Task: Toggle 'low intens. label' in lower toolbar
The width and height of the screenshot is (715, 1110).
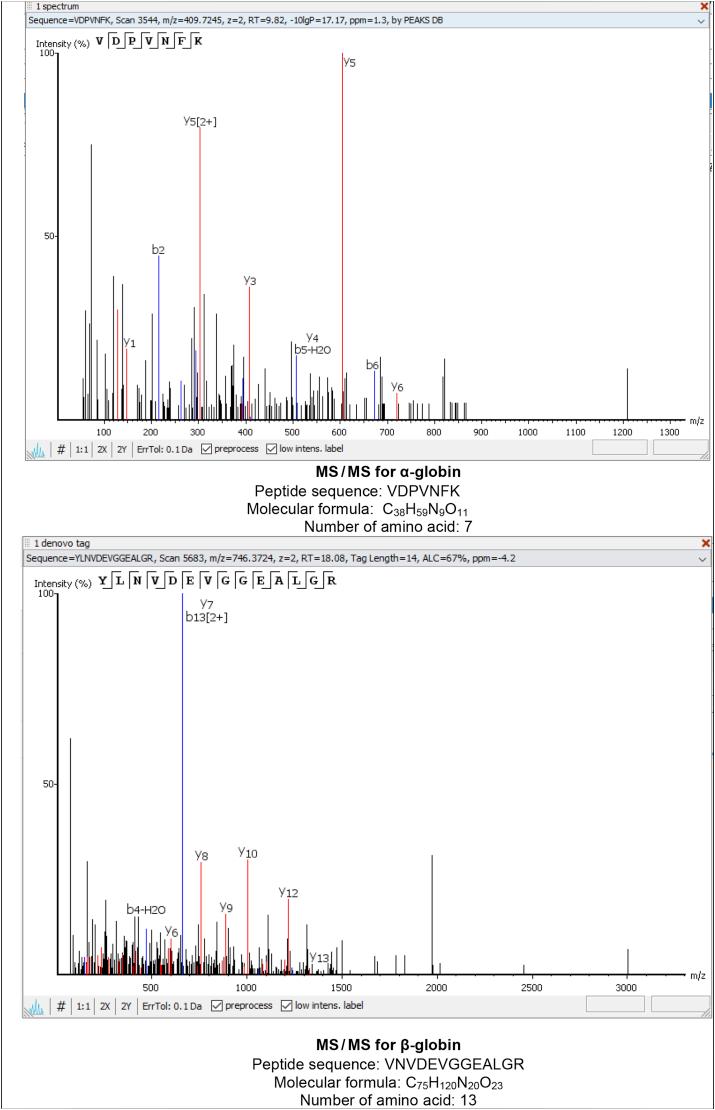Action: pos(286,1005)
